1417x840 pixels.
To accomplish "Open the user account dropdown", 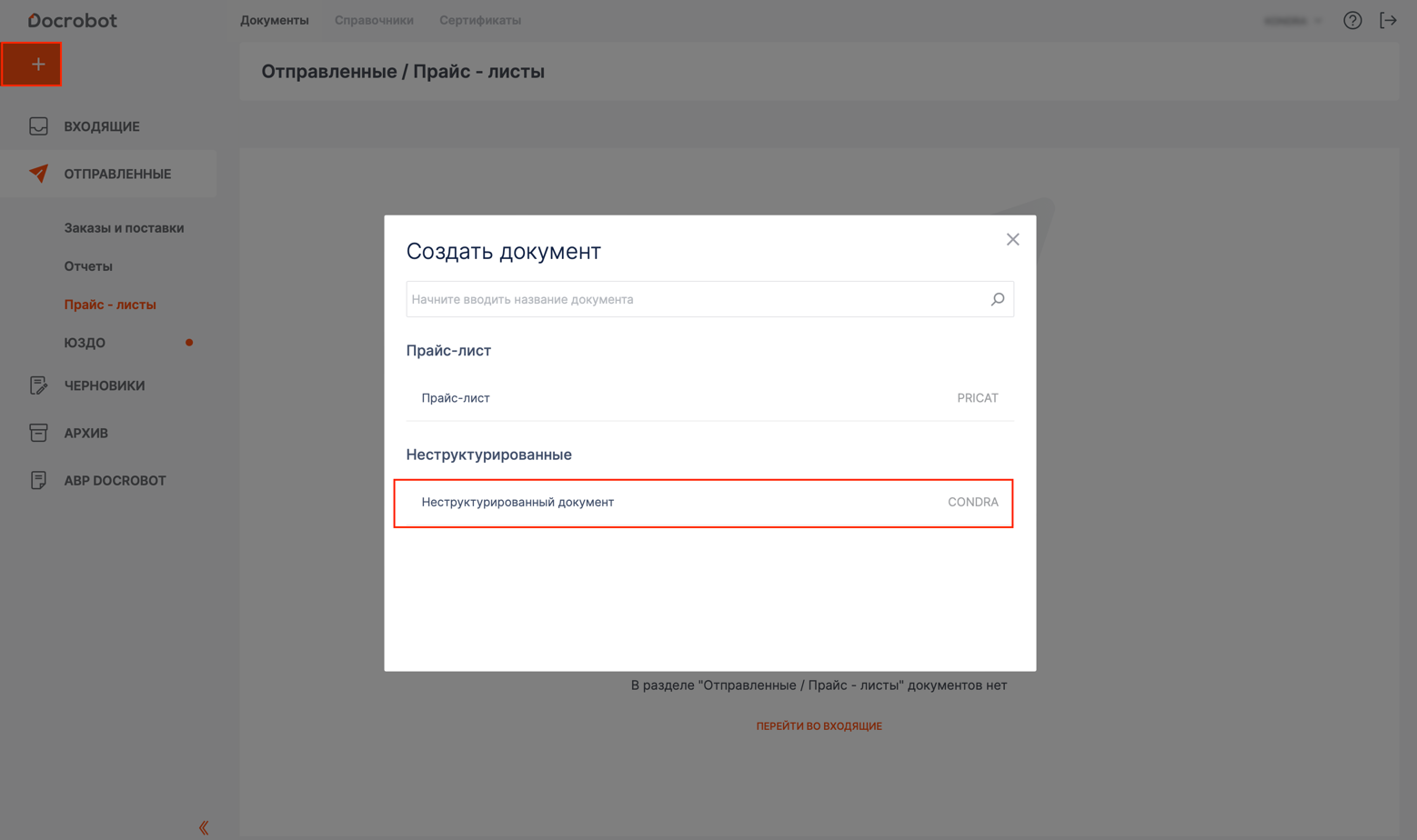I will (1292, 21).
